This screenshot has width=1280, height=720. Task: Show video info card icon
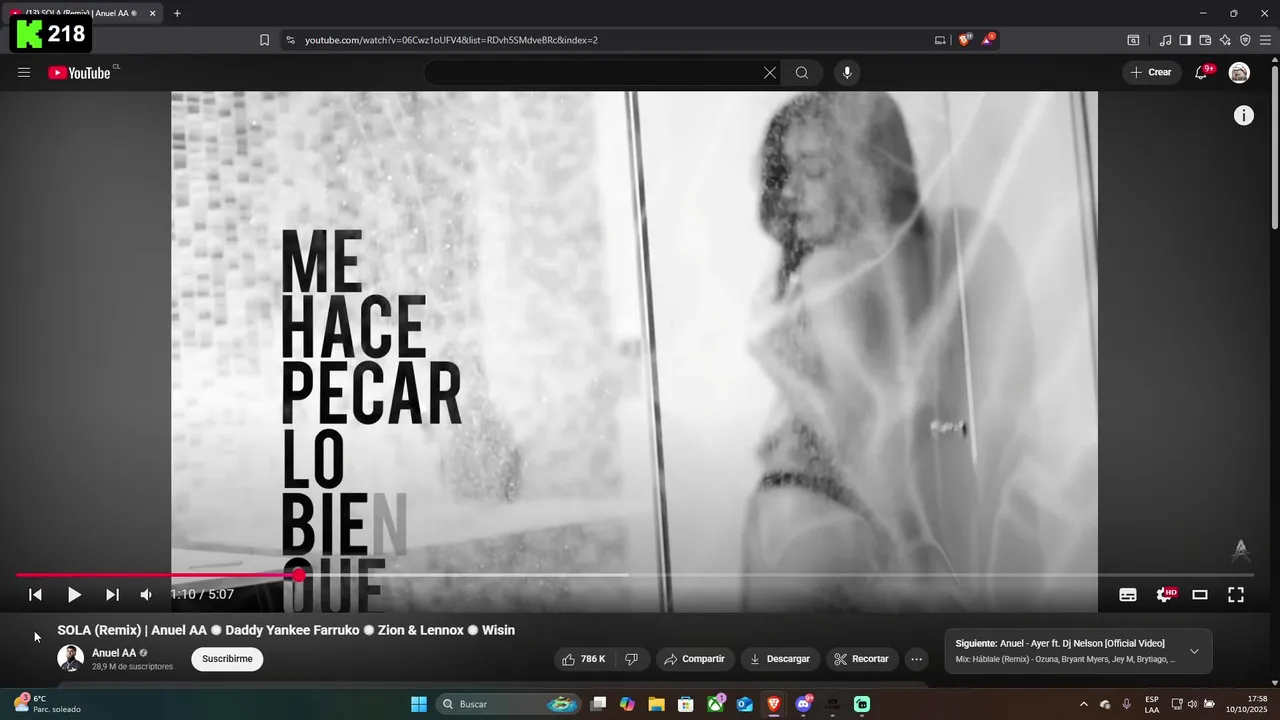(x=1243, y=116)
